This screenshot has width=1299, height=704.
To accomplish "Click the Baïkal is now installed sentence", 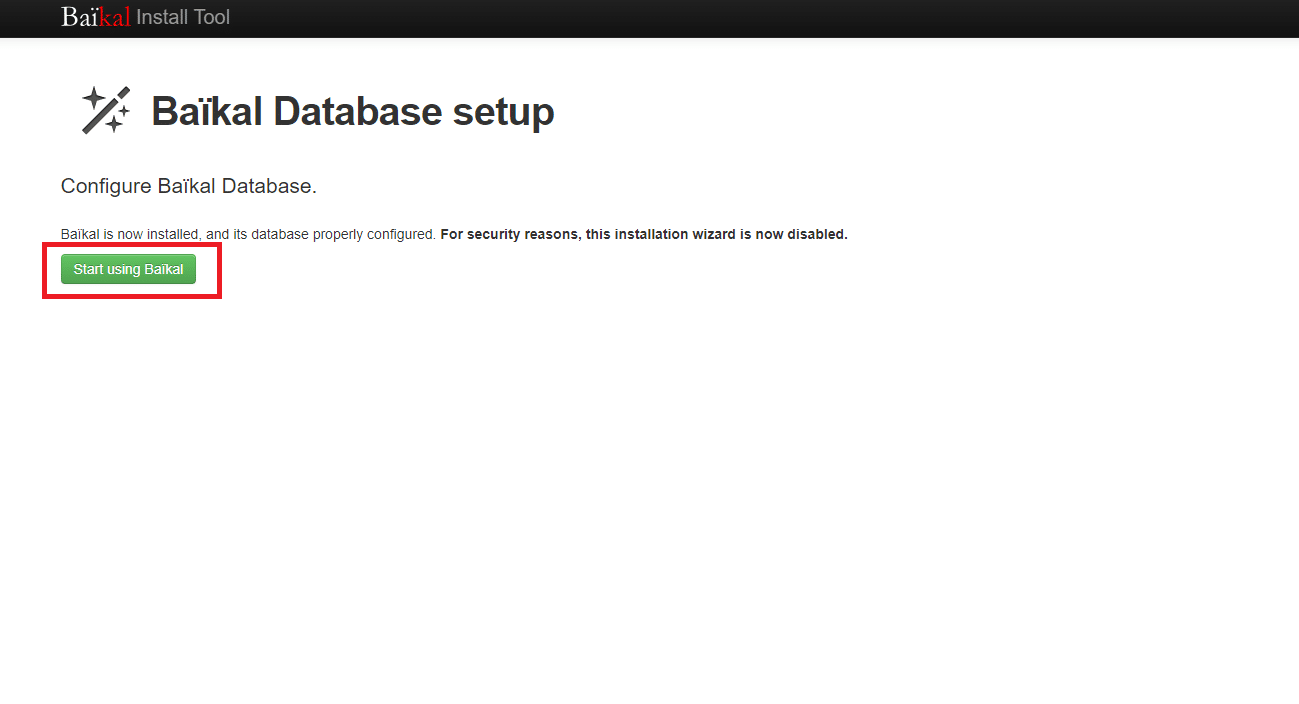I will (x=249, y=234).
